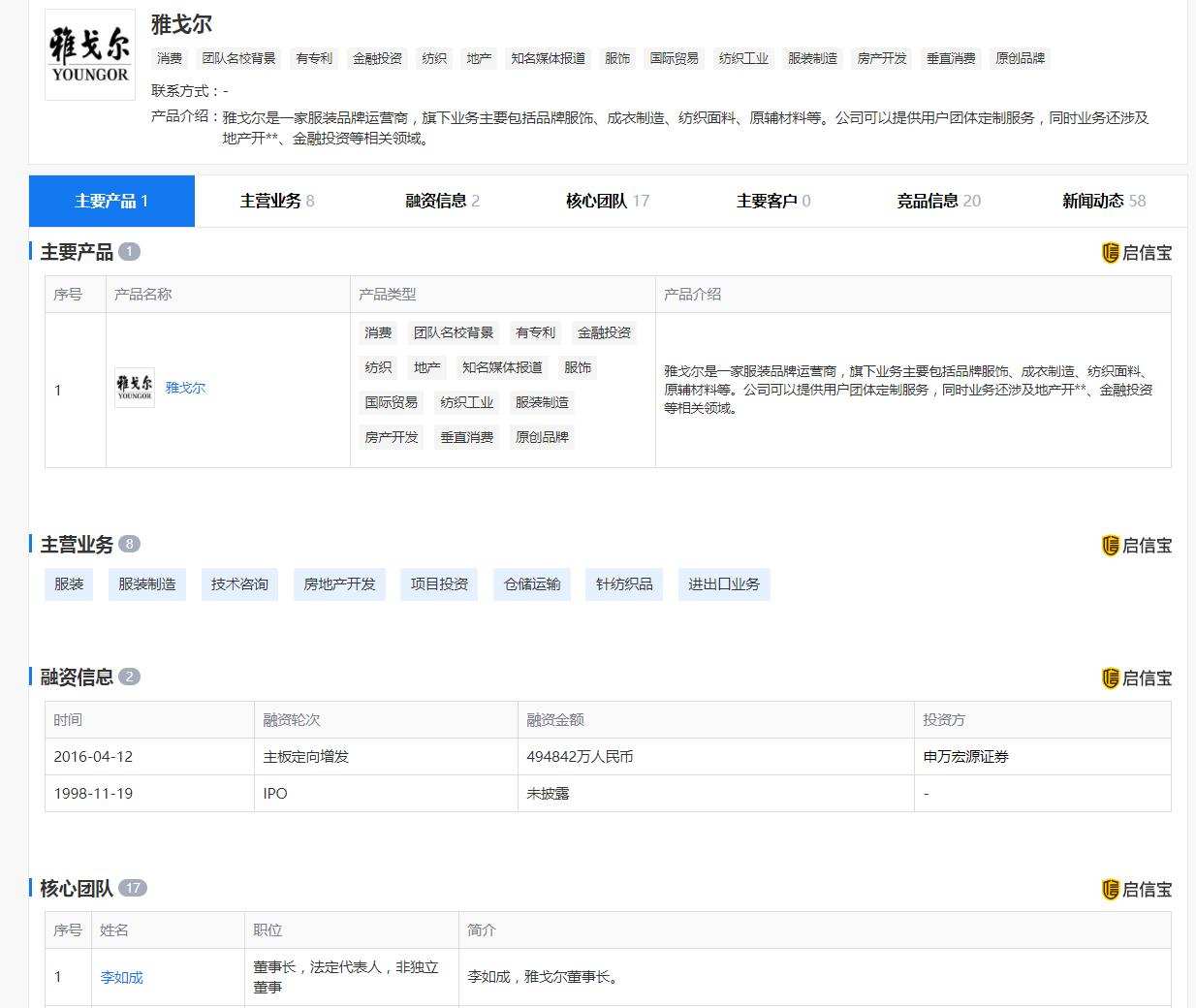The image size is (1196, 1008).
Task: Click the 原创品牌 tag in header
Action: click(x=1021, y=58)
